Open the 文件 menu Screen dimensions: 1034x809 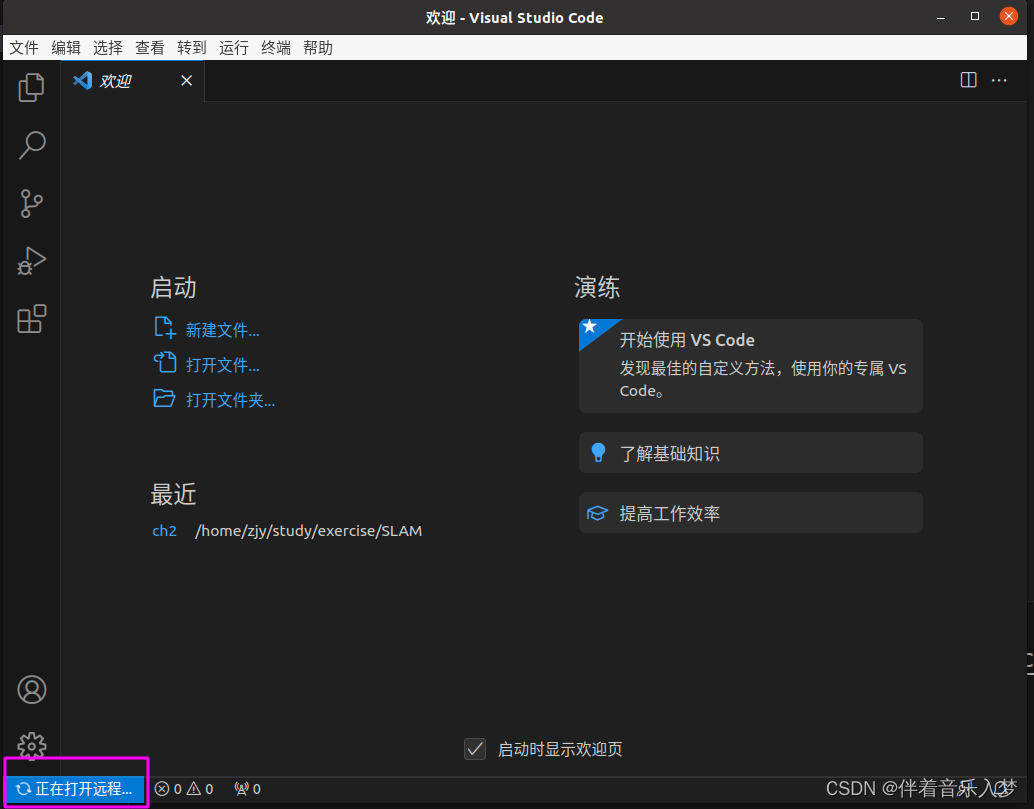point(23,47)
